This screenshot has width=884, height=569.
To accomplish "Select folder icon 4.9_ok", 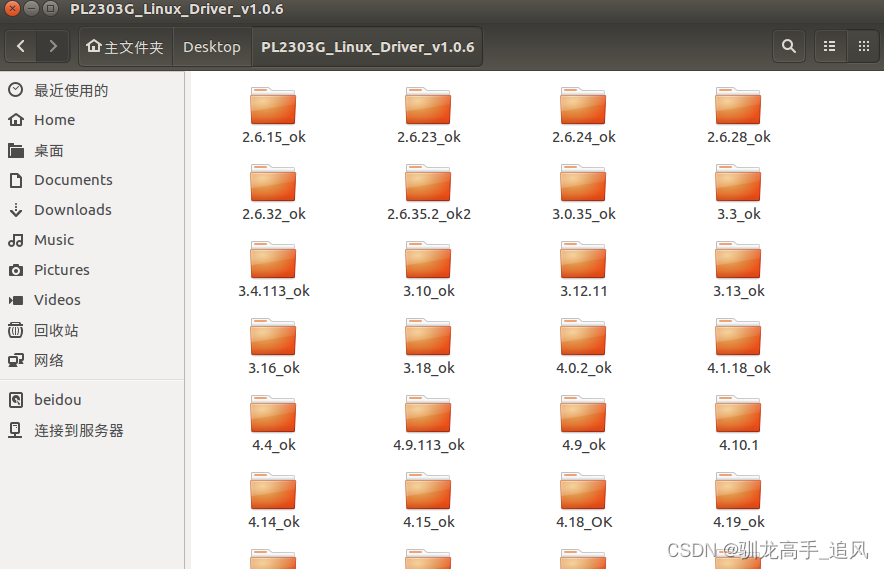I will (583, 414).
